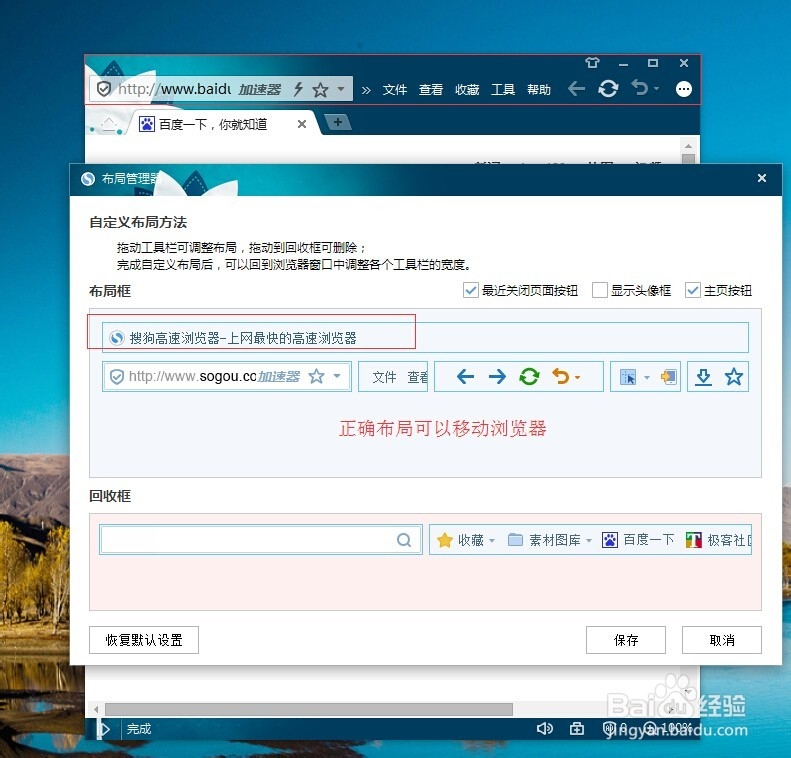Expand the double-chevron overflow next to address bar
791x758 pixels.
coord(366,90)
